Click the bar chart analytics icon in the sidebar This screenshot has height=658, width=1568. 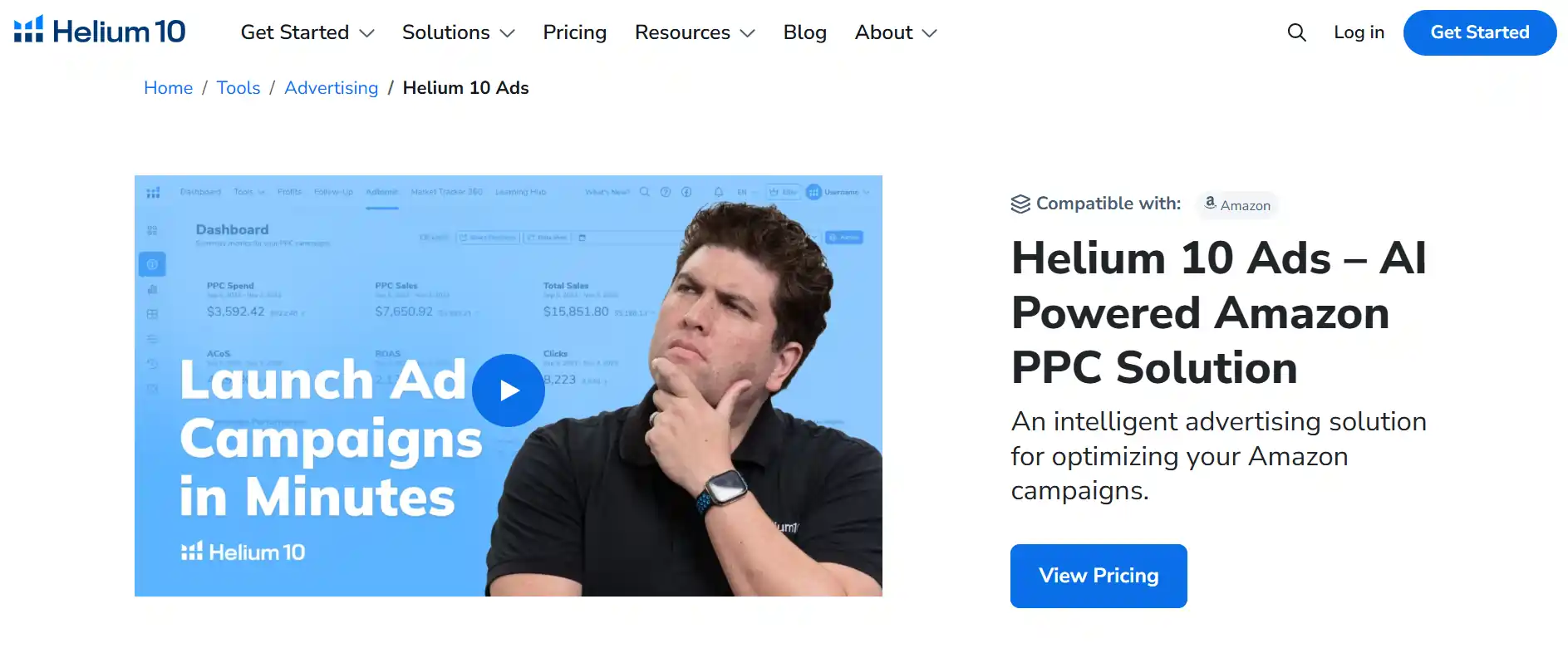point(152,289)
